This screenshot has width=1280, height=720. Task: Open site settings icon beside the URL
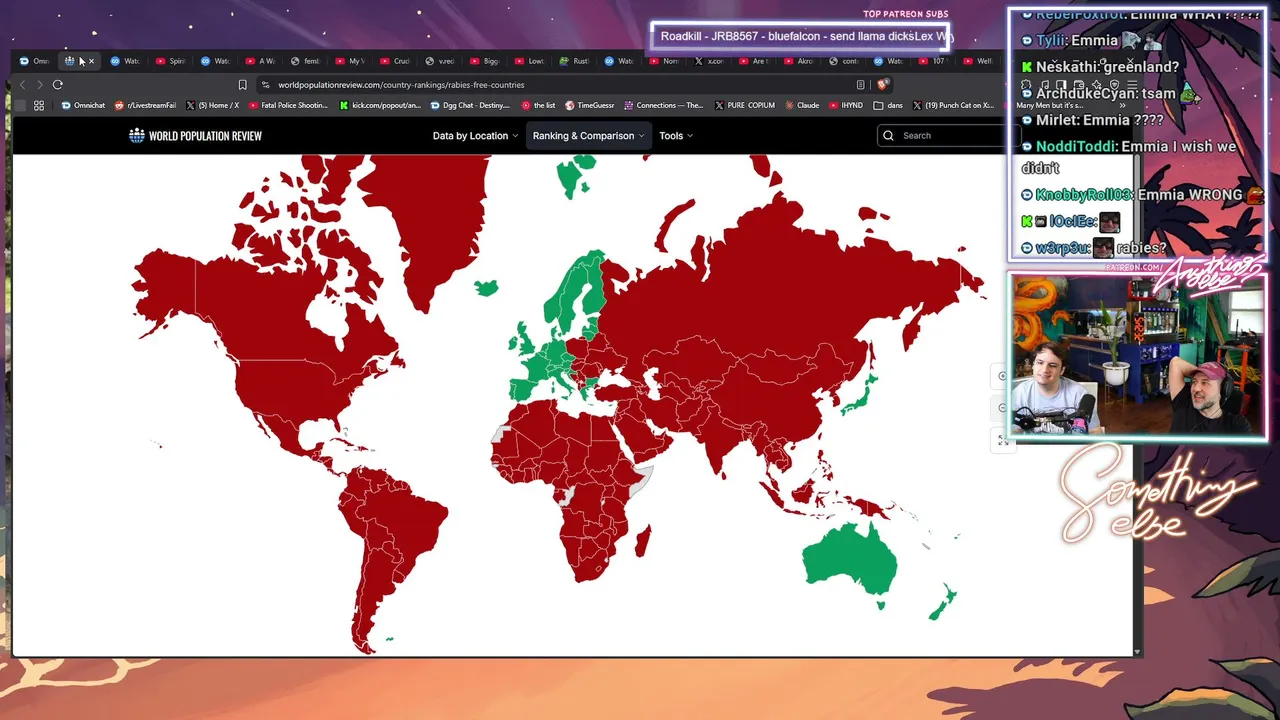(x=265, y=85)
